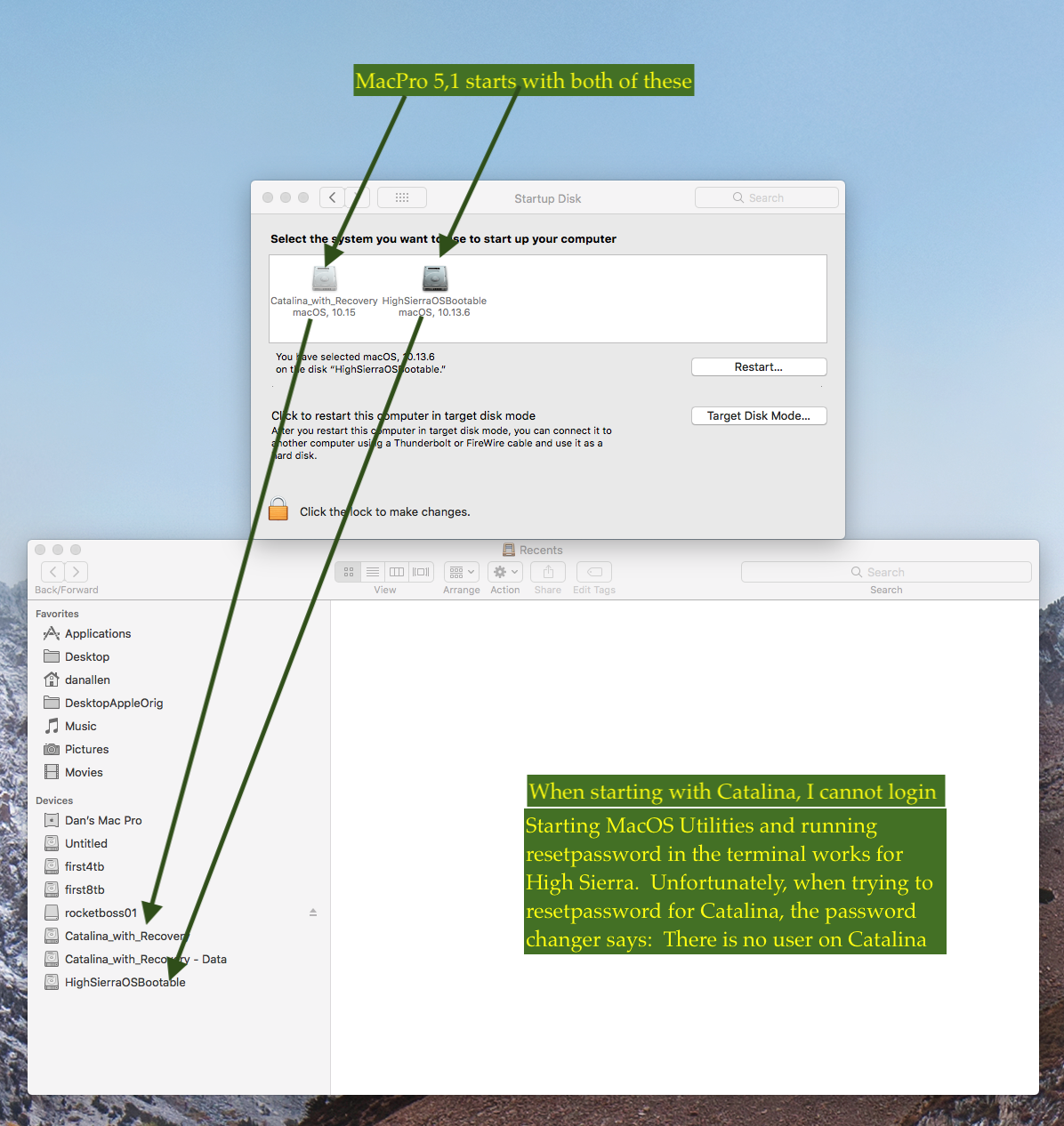Viewport: 1064px width, 1126px height.
Task: Open the Arrange dropdown in Finder
Action: (462, 572)
